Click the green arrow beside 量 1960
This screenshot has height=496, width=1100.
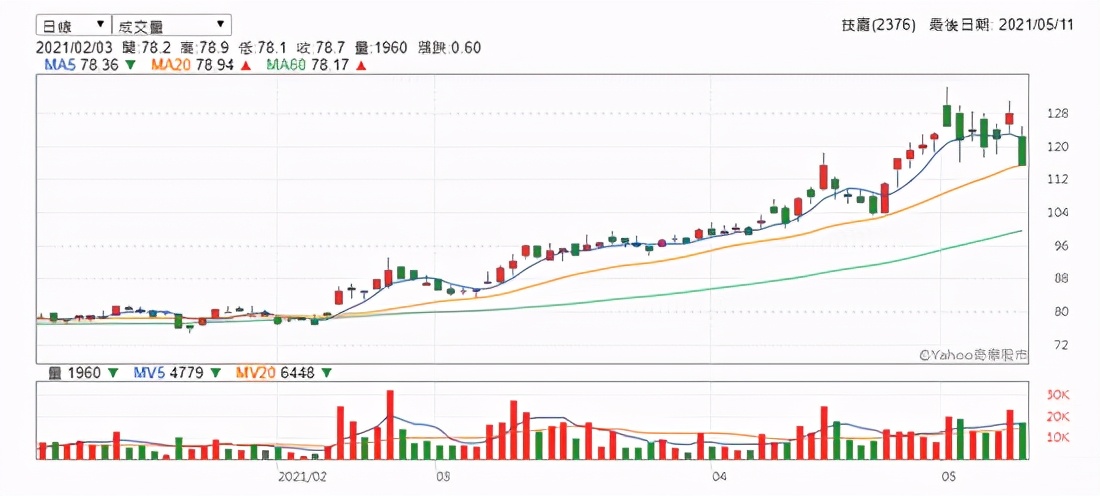[x=113, y=373]
